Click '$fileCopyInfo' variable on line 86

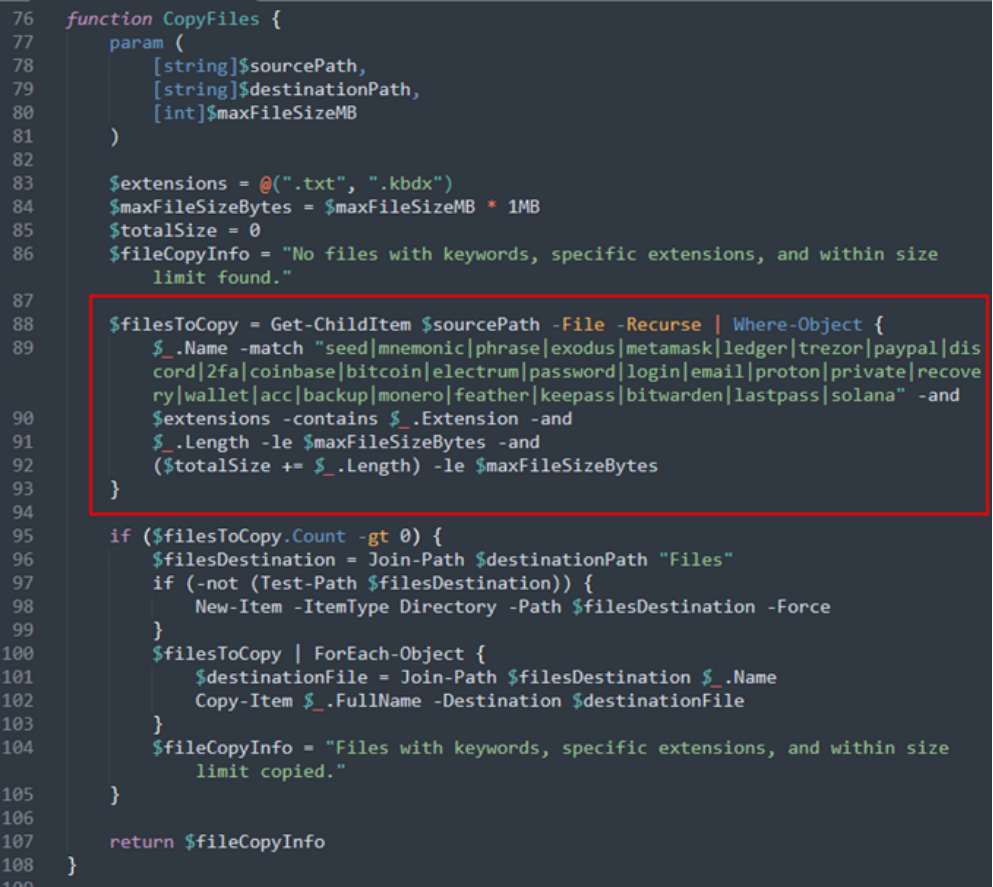tap(179, 254)
